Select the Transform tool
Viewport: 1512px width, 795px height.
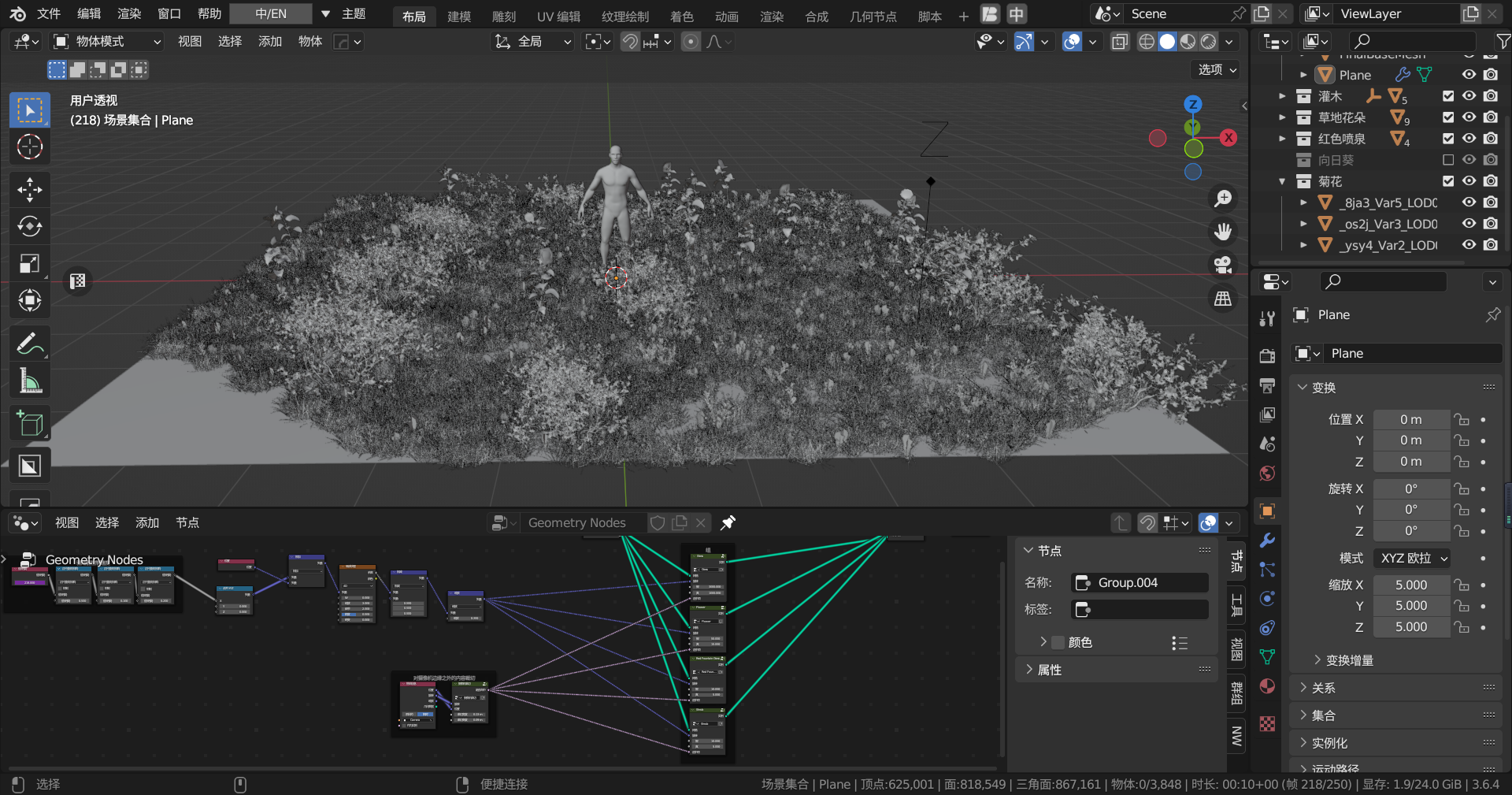pyautogui.click(x=30, y=300)
